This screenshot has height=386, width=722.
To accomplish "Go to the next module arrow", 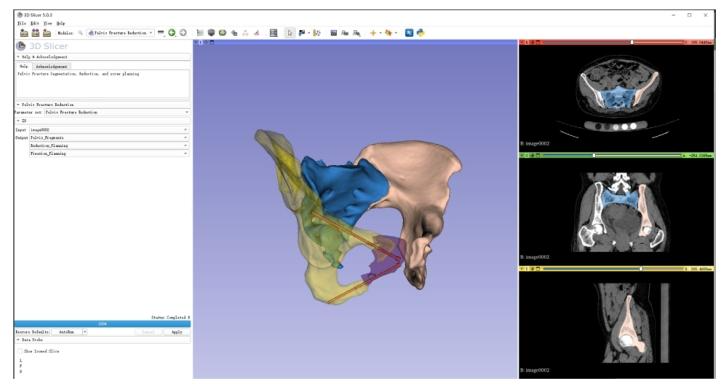I will 183,33.
